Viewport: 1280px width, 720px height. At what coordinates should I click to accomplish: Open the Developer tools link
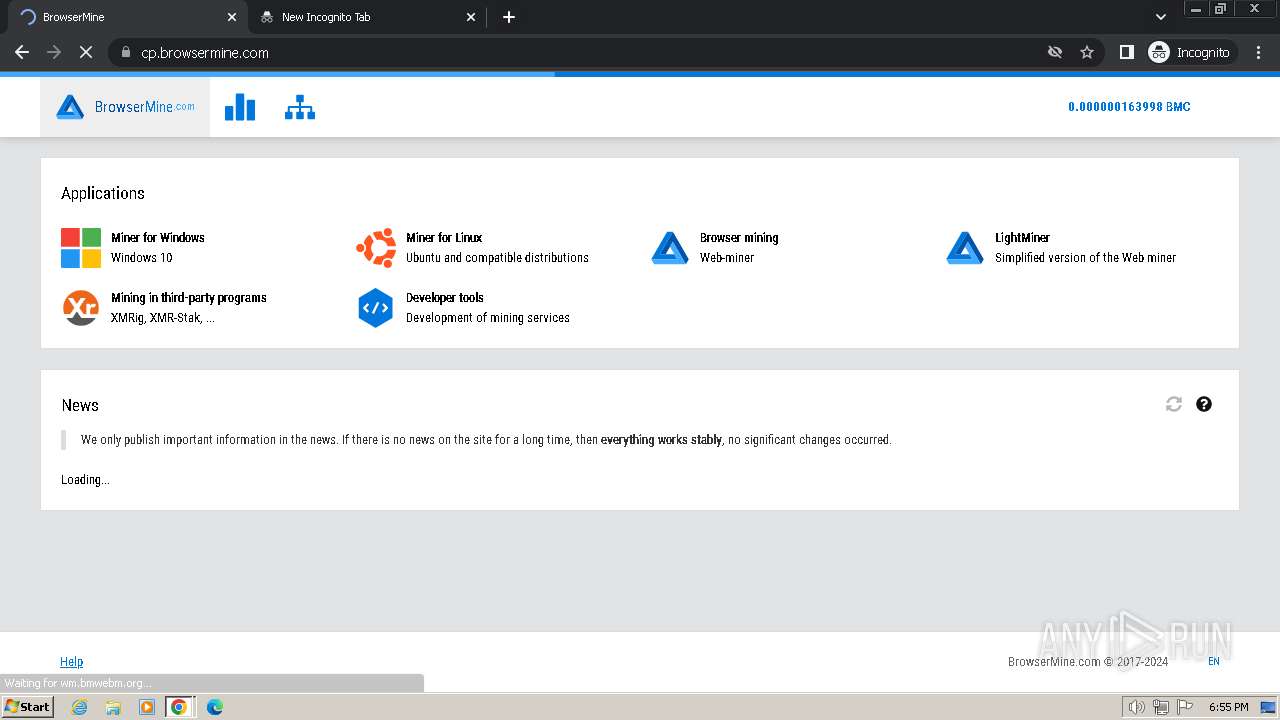click(445, 298)
